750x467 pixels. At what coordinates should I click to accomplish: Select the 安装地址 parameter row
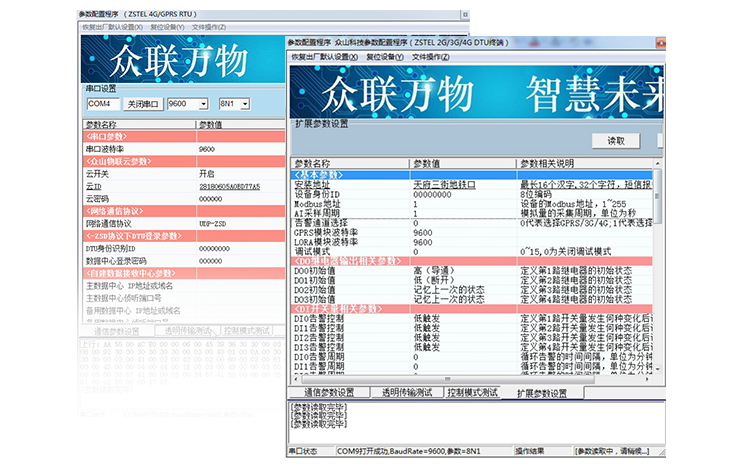[x=471, y=185]
